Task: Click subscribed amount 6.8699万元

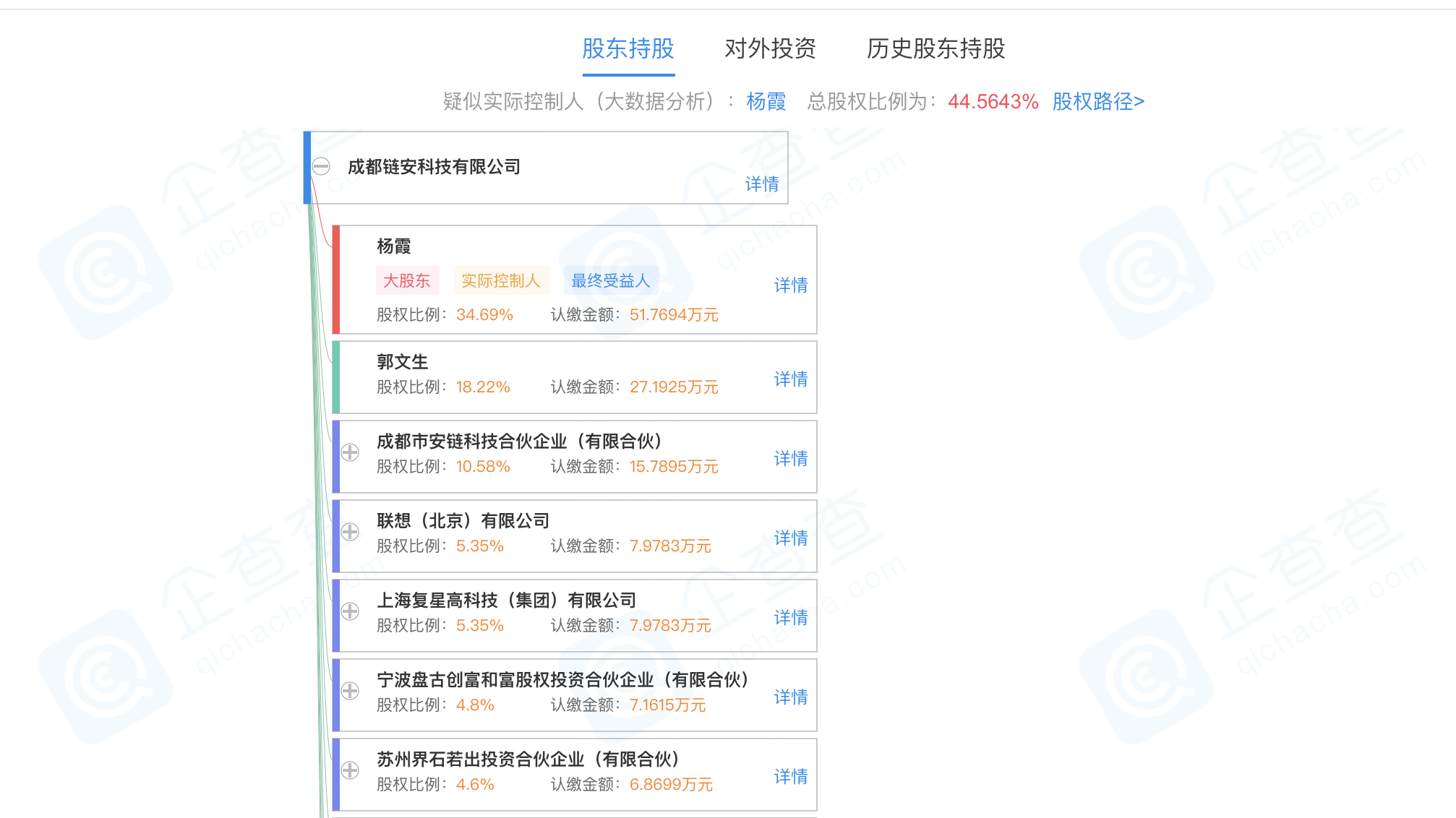Action: 671,785
